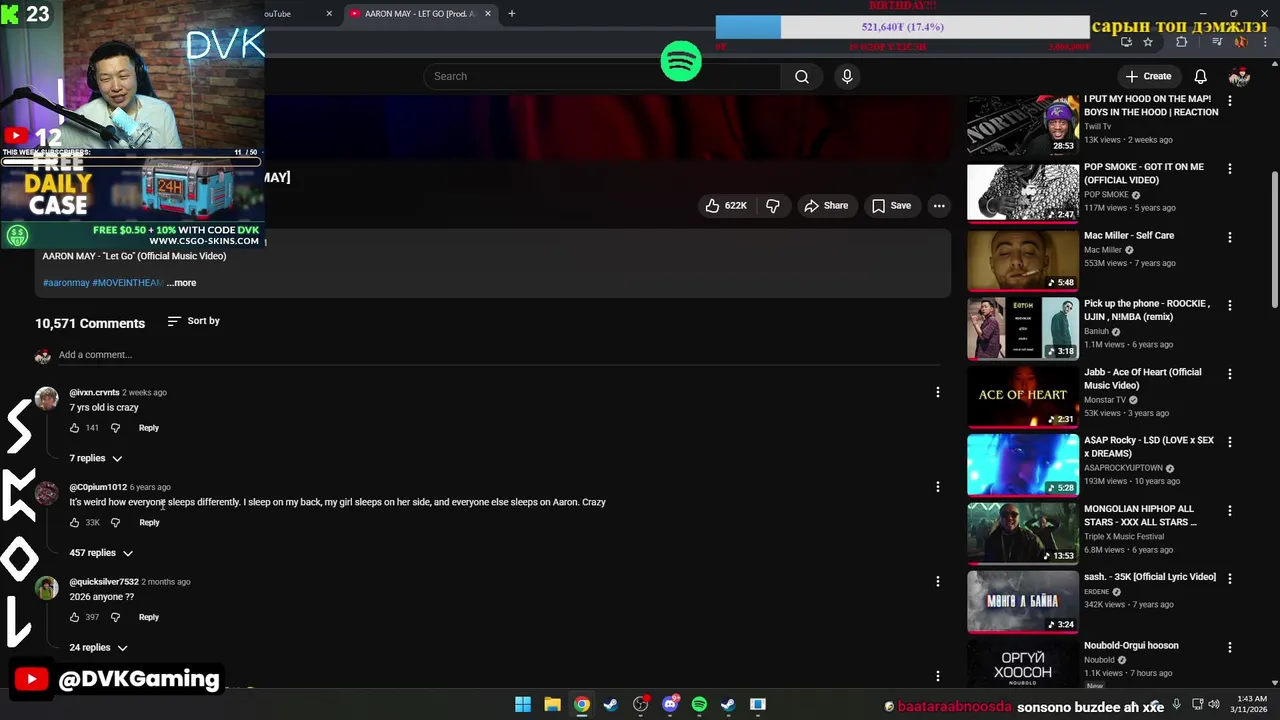The image size is (1280, 720).
Task: Install page as app icon in address bar
Action: pos(1126,42)
